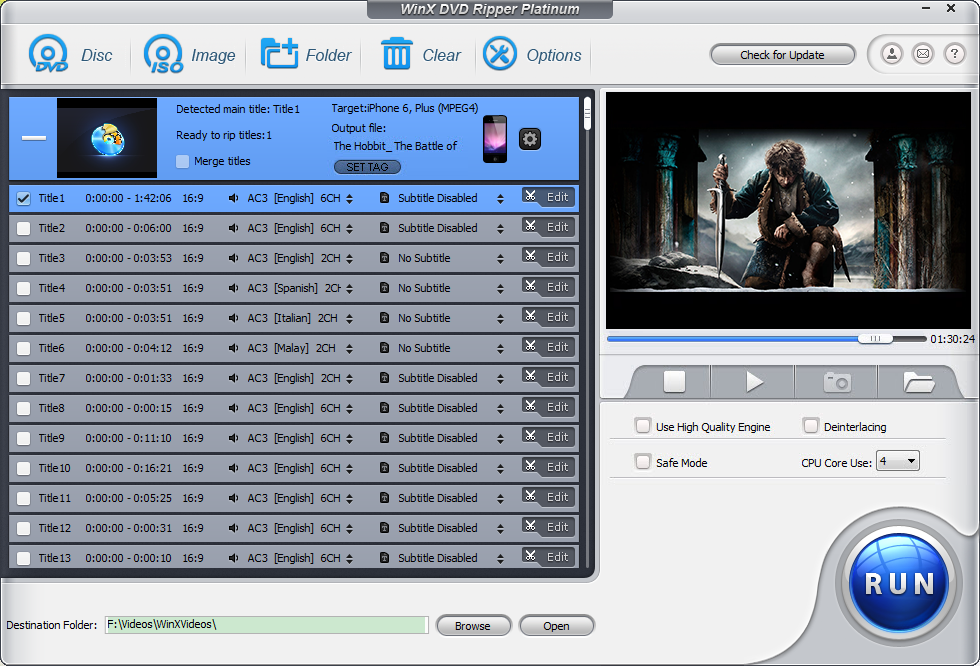The image size is (980, 666).
Task: Edit the Title1 video
Action: tap(548, 197)
